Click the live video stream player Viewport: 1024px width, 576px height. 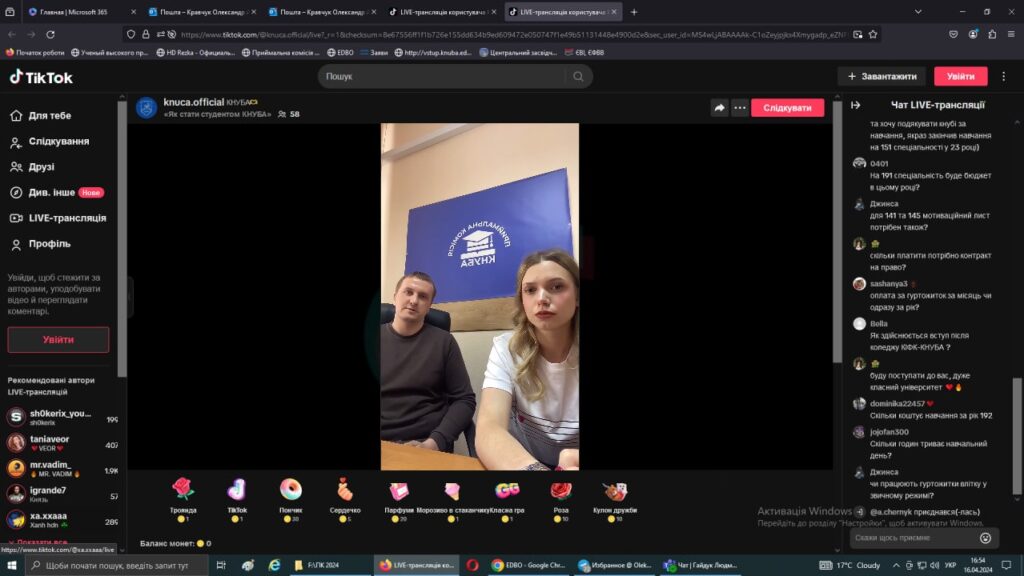point(479,296)
